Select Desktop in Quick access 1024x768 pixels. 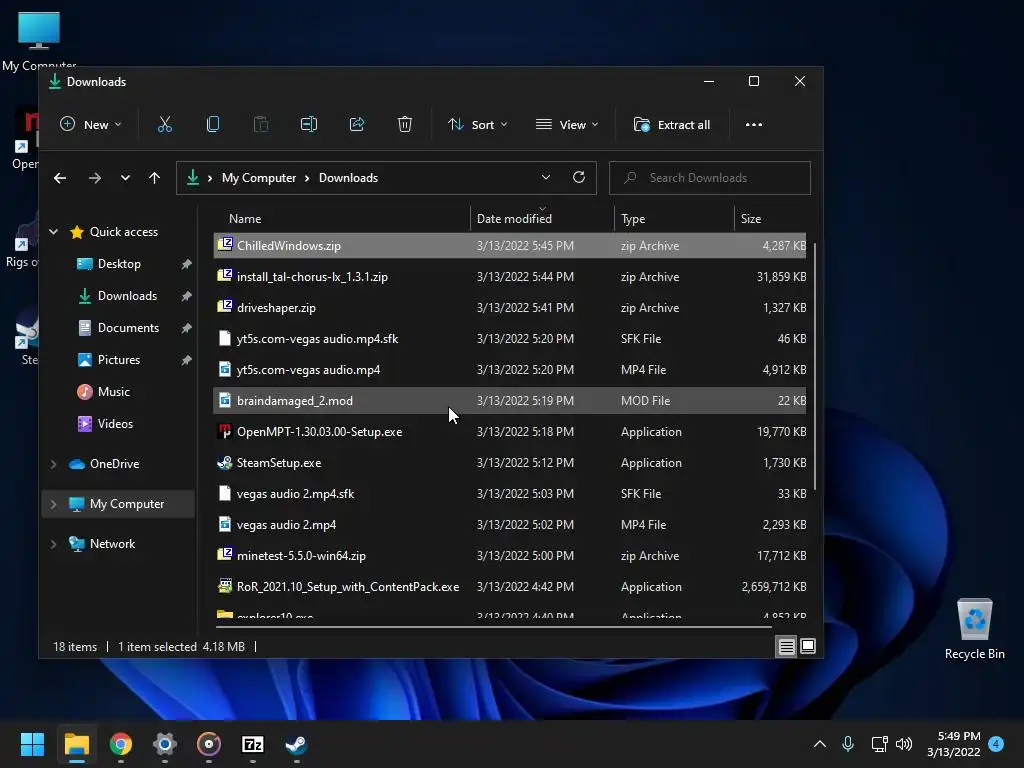click(119, 264)
